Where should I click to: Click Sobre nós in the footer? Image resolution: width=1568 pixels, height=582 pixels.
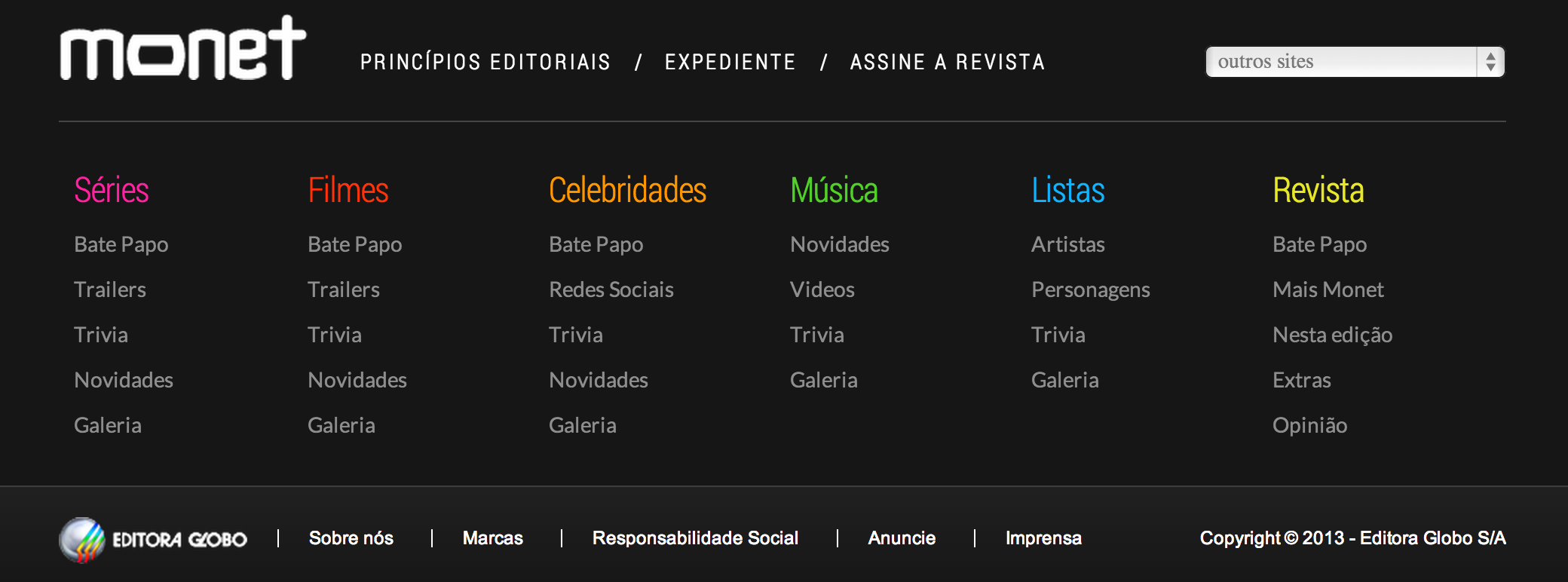click(x=351, y=538)
